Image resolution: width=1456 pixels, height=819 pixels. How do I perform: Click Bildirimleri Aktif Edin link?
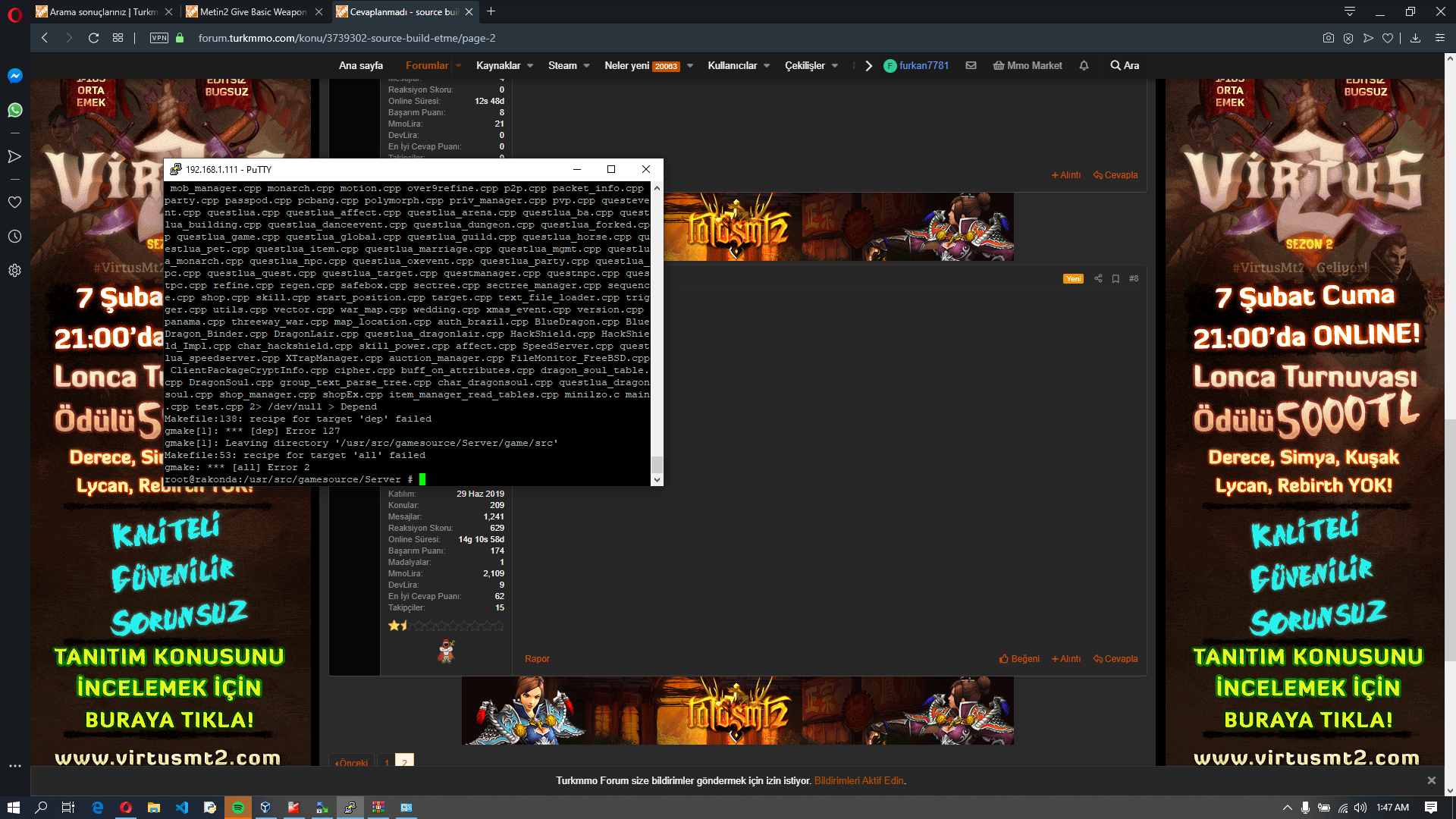(x=859, y=780)
